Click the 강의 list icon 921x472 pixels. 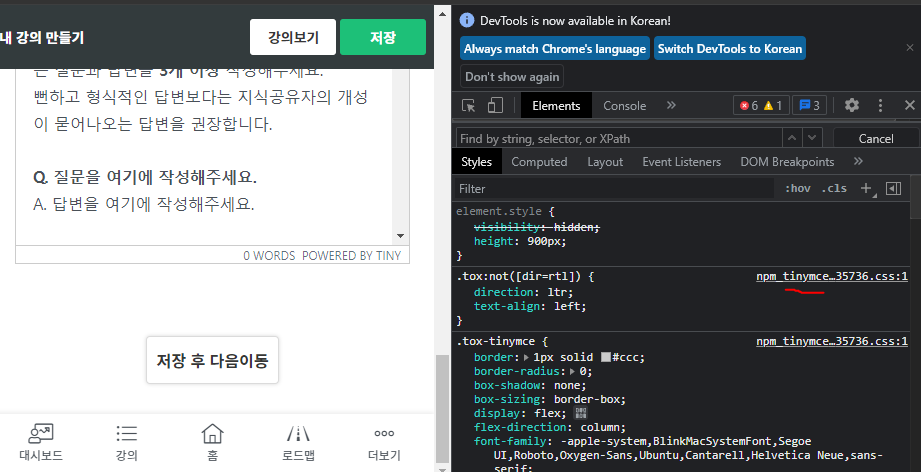(x=126, y=433)
